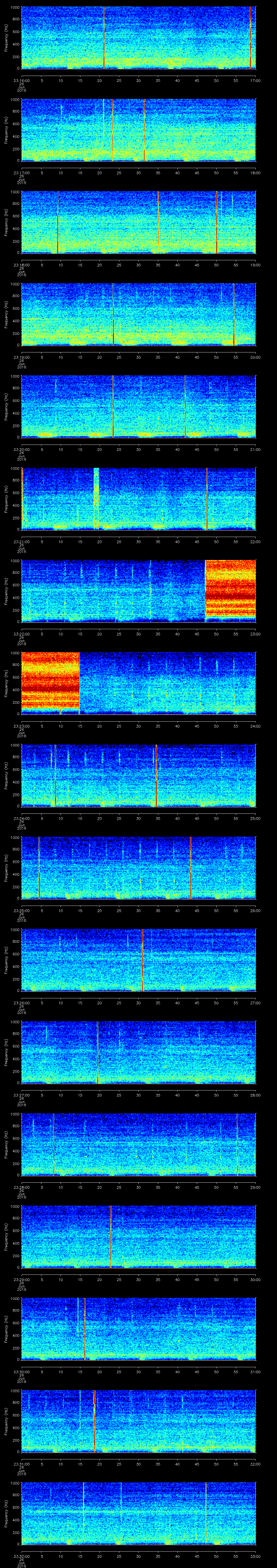Viewport: 277px width, 1568px height.
Task: Click the "33:00" end time label
Action: pos(255,1556)
